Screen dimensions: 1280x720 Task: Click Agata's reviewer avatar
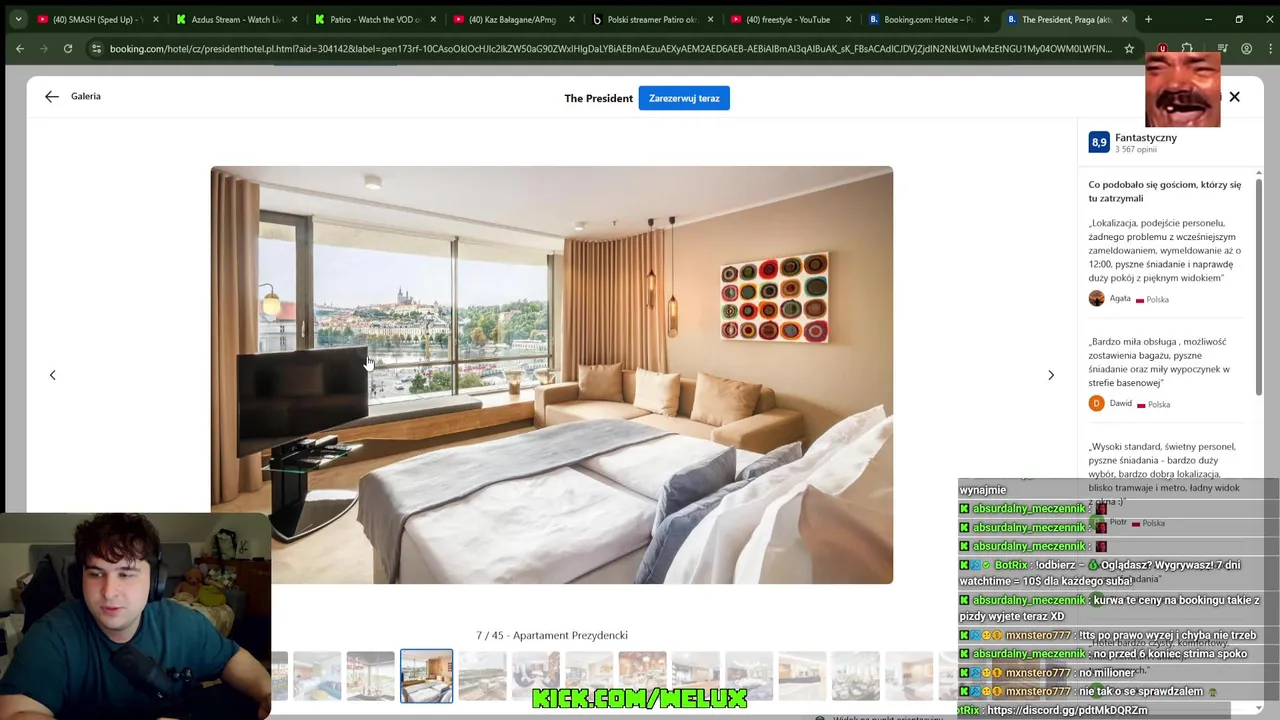[x=1097, y=298]
